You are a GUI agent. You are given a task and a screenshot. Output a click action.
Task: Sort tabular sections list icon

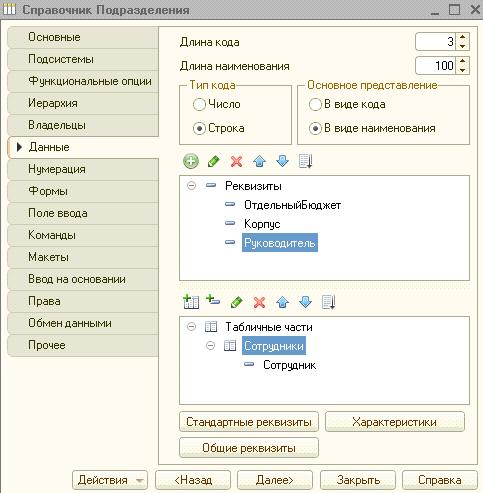click(328, 302)
